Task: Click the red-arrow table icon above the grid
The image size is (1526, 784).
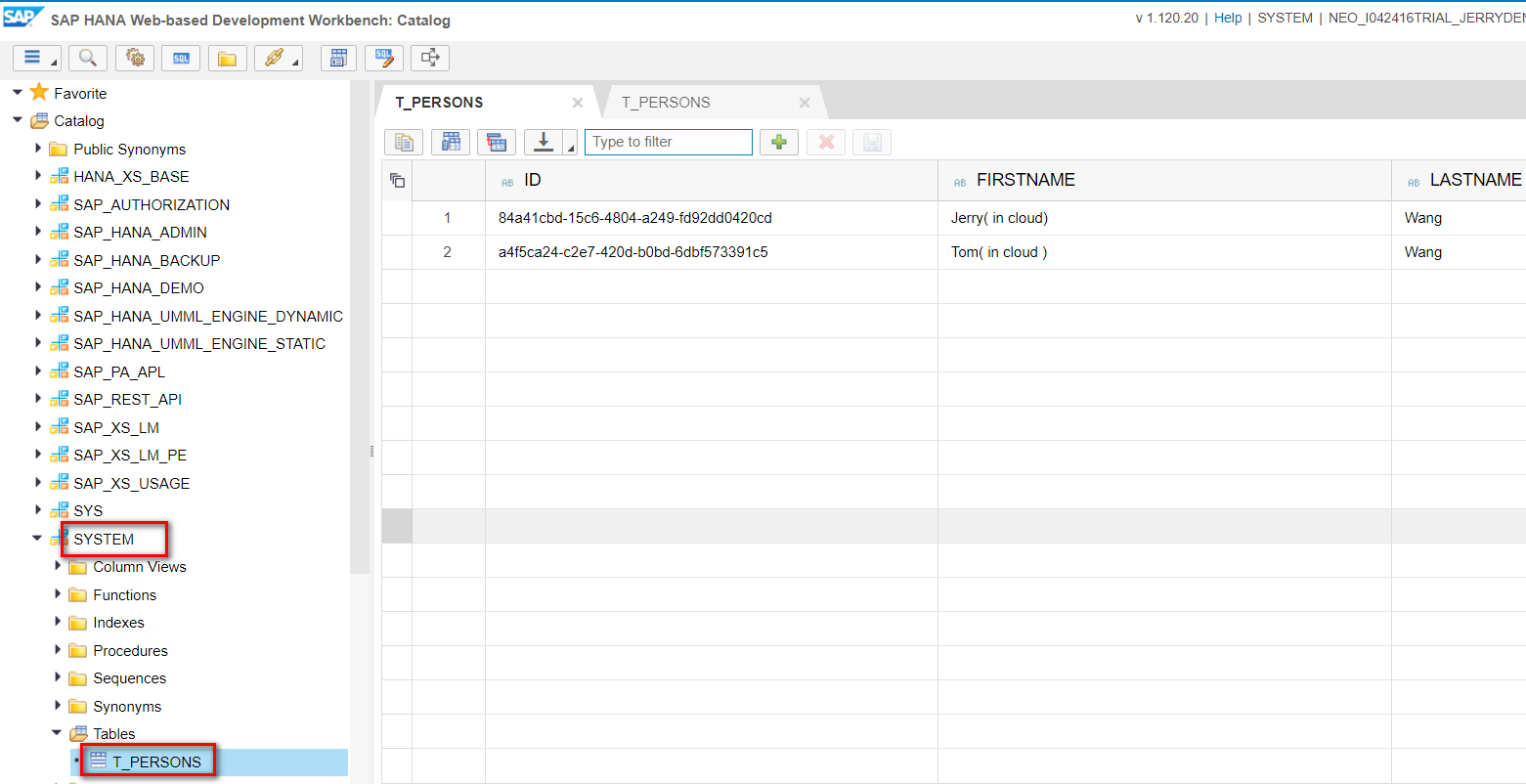Action: coord(497,142)
